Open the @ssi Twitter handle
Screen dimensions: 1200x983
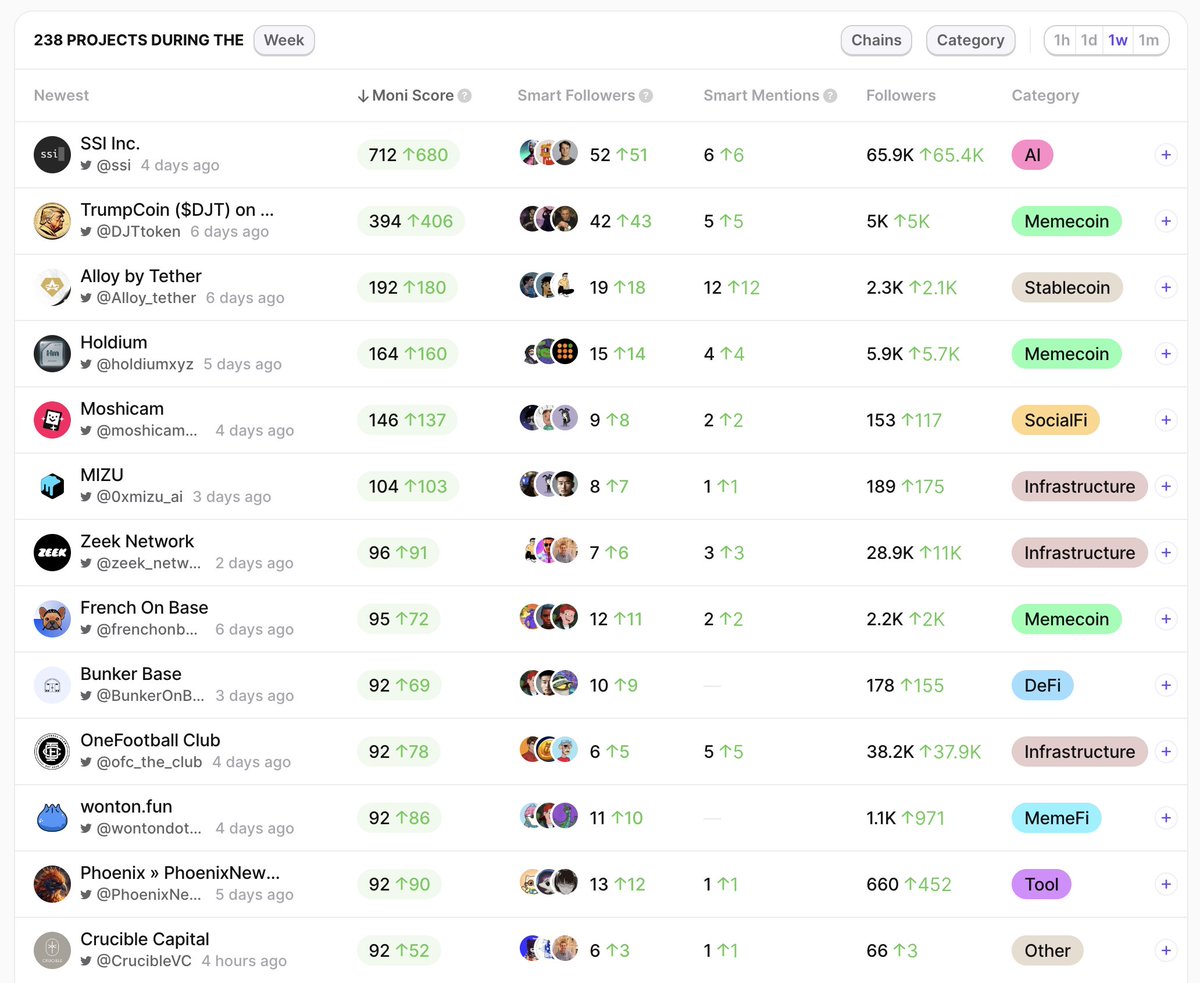(x=114, y=166)
